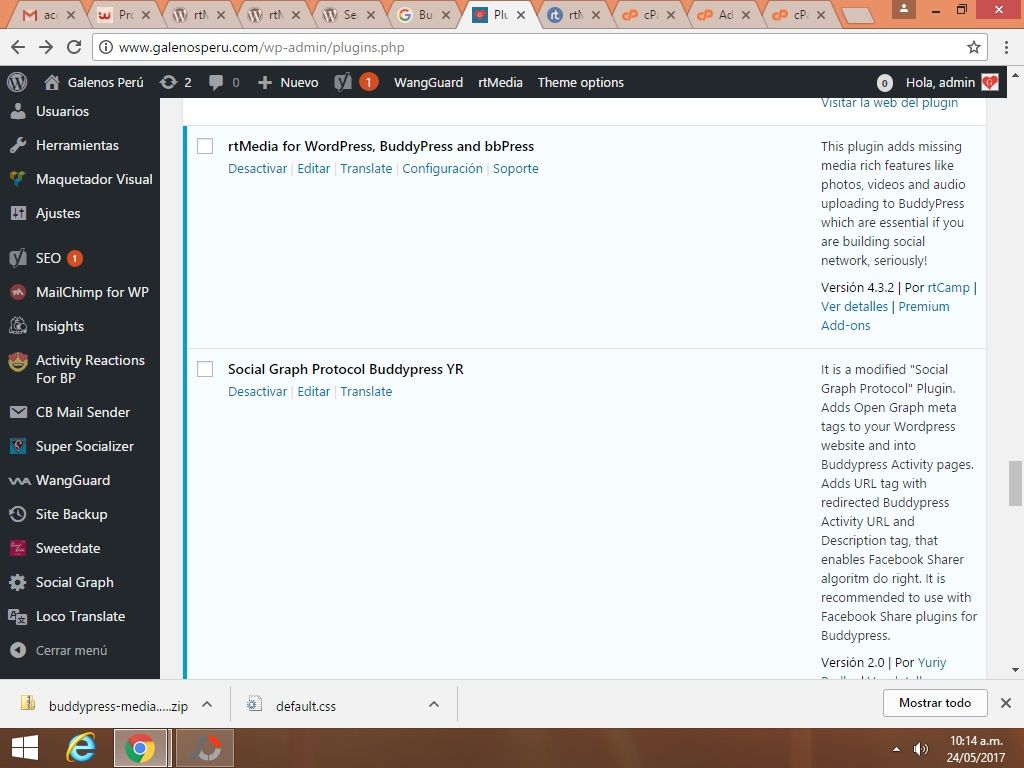Collapse the admin menu with Cerrar menú
1024x768 pixels.
click(x=59, y=650)
